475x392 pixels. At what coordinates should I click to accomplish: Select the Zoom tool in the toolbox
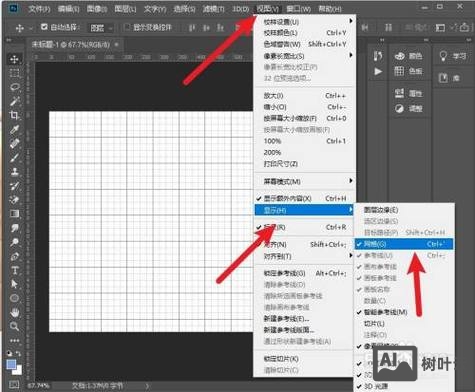[14, 326]
